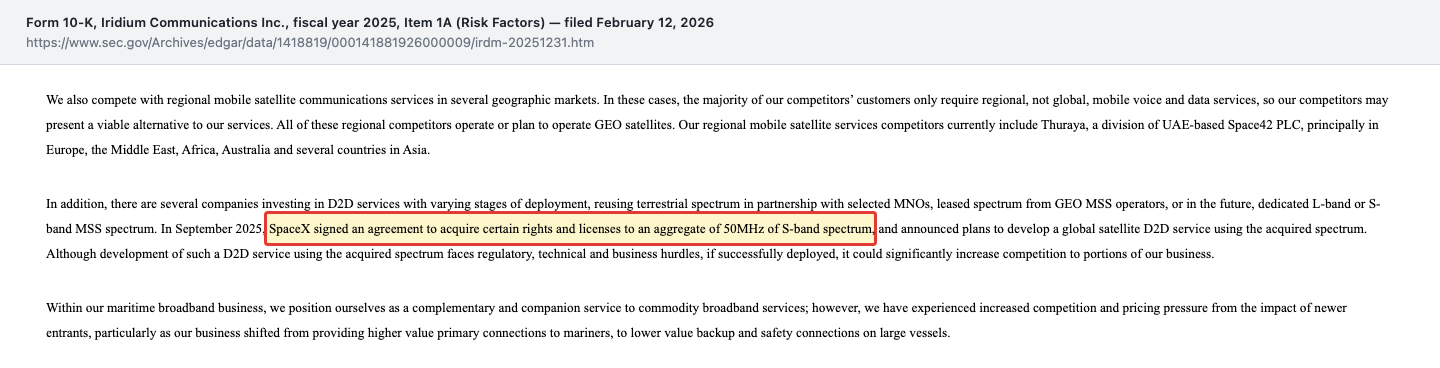Click the line starting "entrants, particularly as our business"

pos(498,333)
